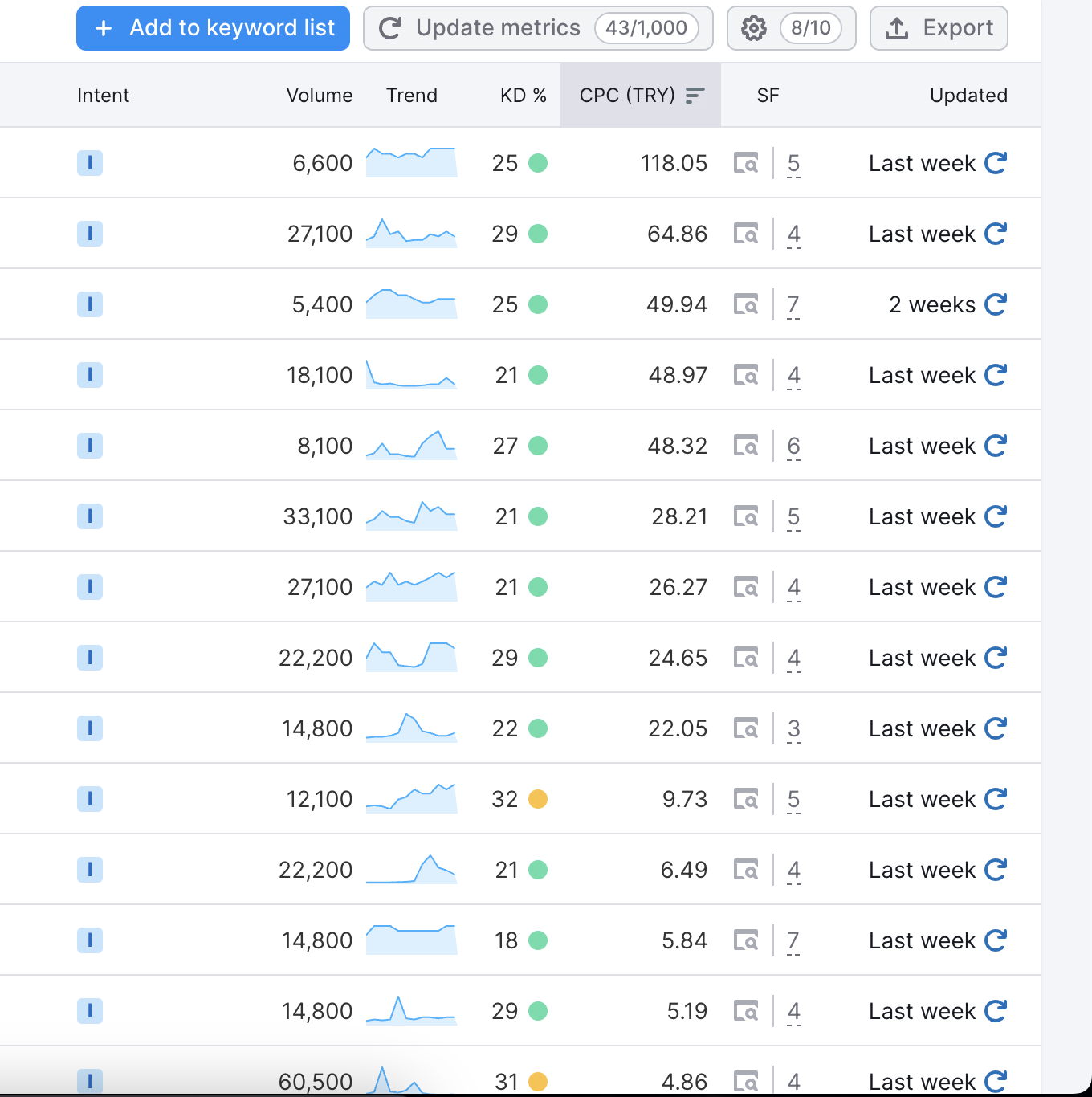The width and height of the screenshot is (1092, 1097).
Task: Refresh metrics for the 22.05 CPC row
Action: pos(996,728)
